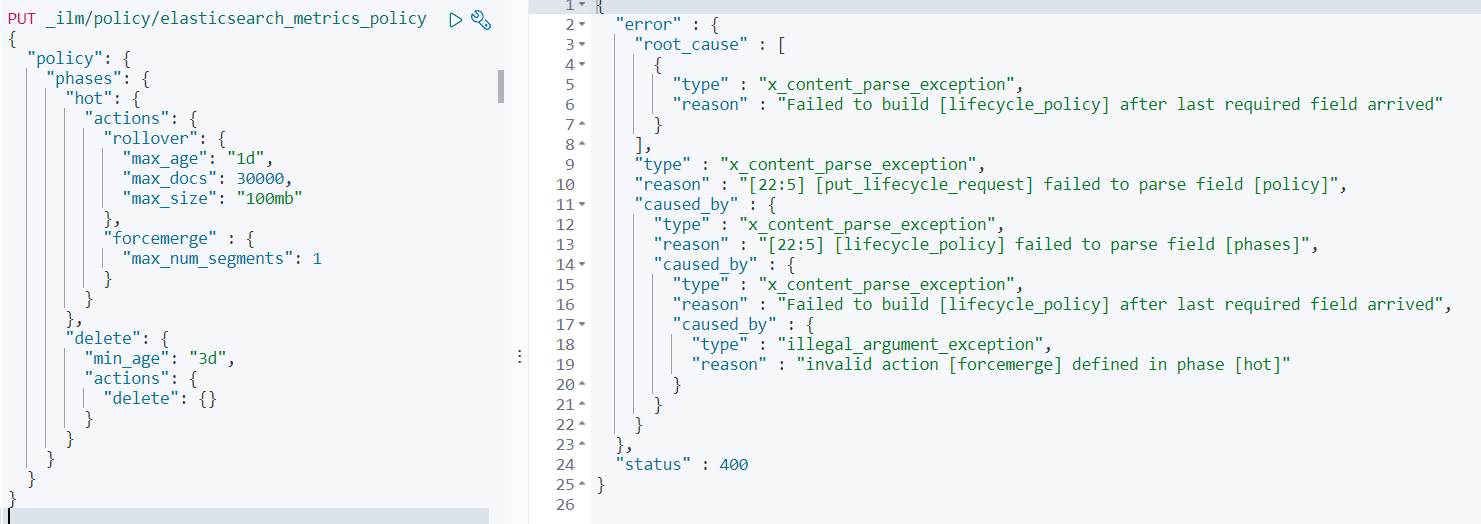Collapse the nested "caused_by" on line 14
Image resolution: width=1481 pixels, height=524 pixels.
click(582, 264)
